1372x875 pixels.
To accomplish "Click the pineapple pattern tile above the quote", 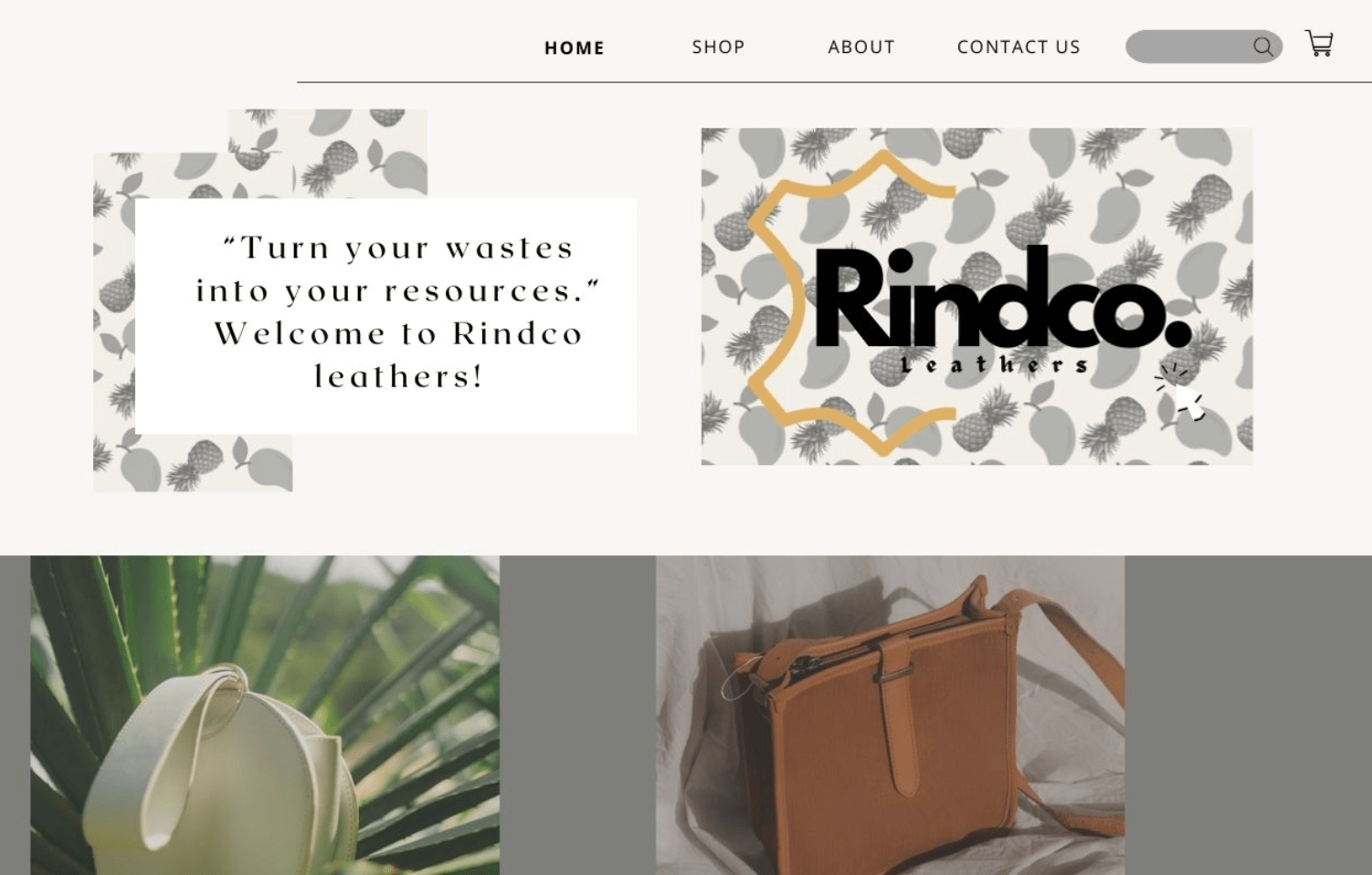I will 327,153.
